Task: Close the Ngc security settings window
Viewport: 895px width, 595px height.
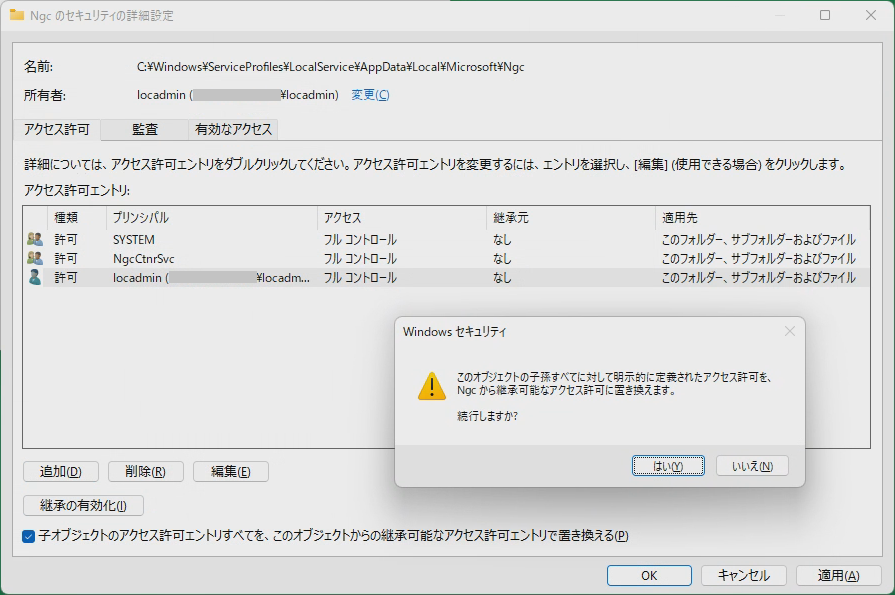Action: pos(870,15)
